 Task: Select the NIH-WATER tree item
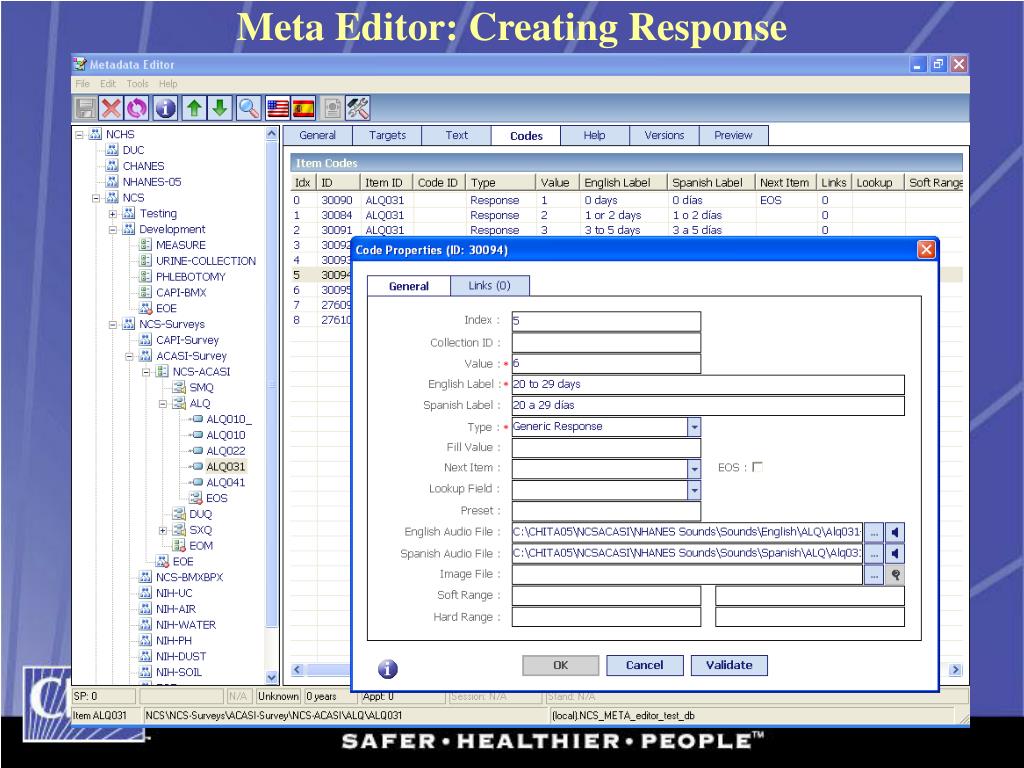[x=185, y=625]
